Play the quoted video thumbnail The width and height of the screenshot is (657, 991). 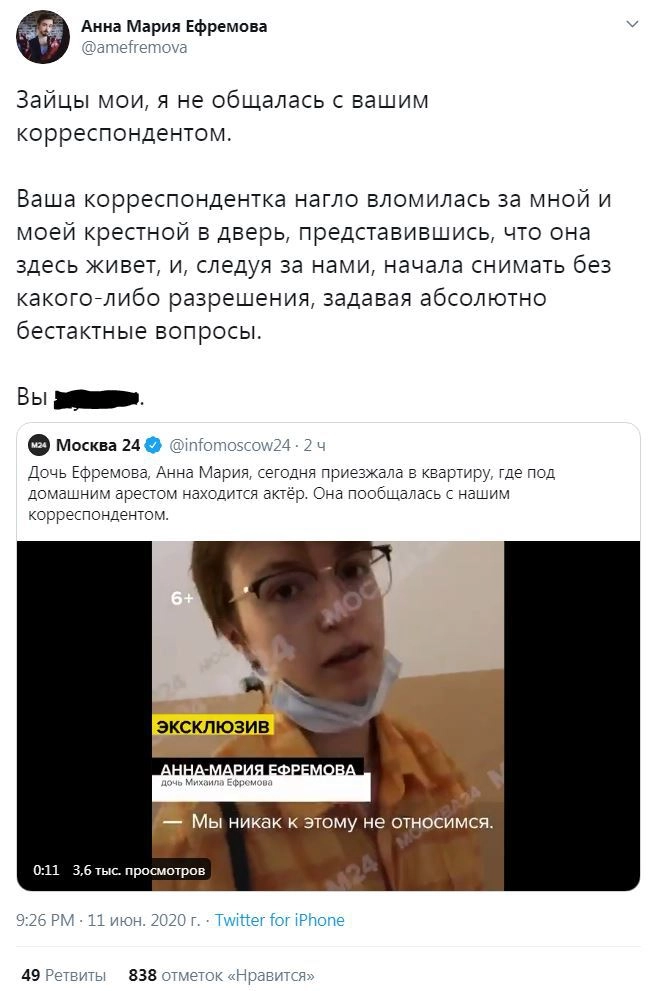[x=328, y=715]
